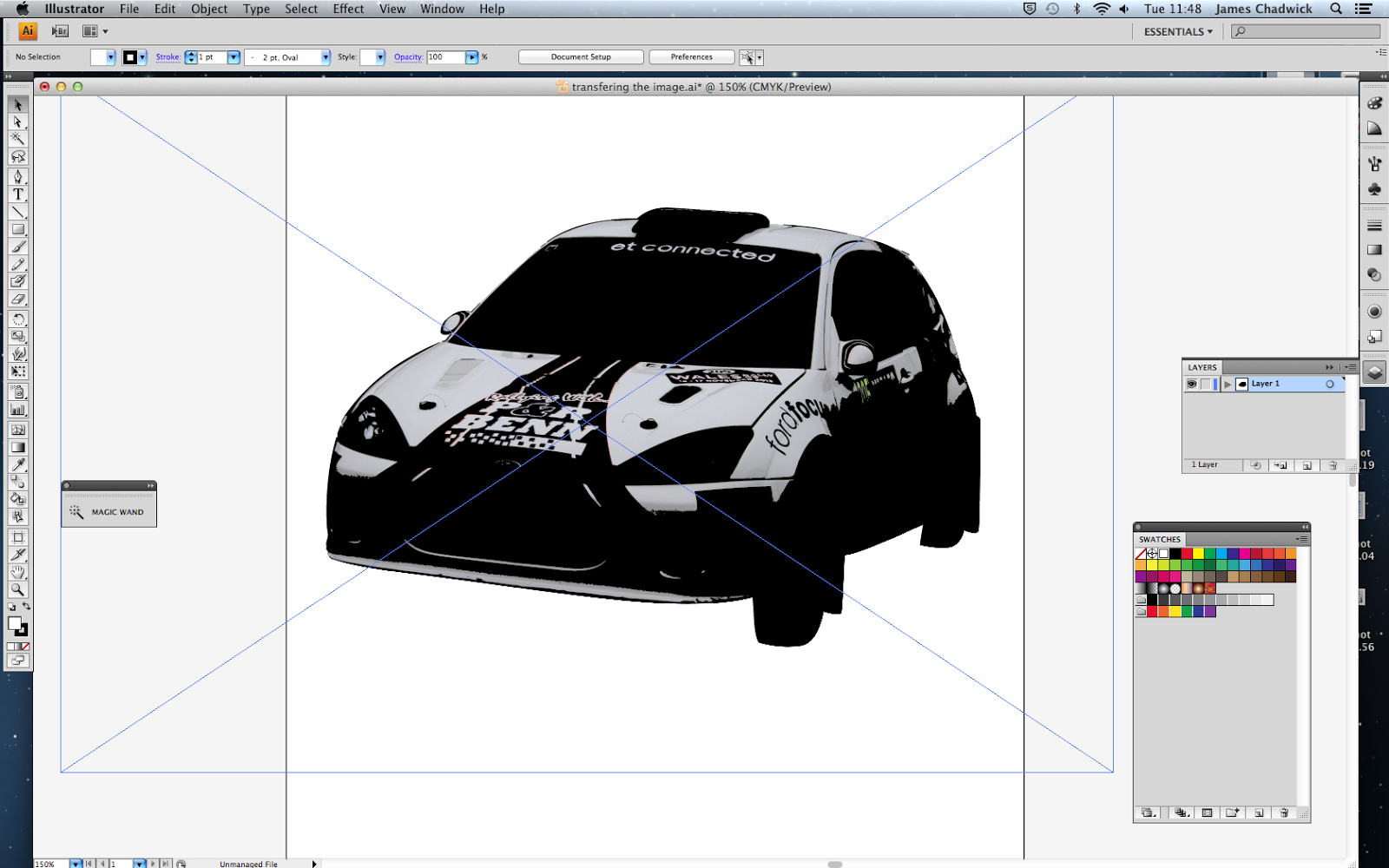Open the 2 pt. Oval brush dropdown
Image resolution: width=1389 pixels, height=868 pixels.
326,57
